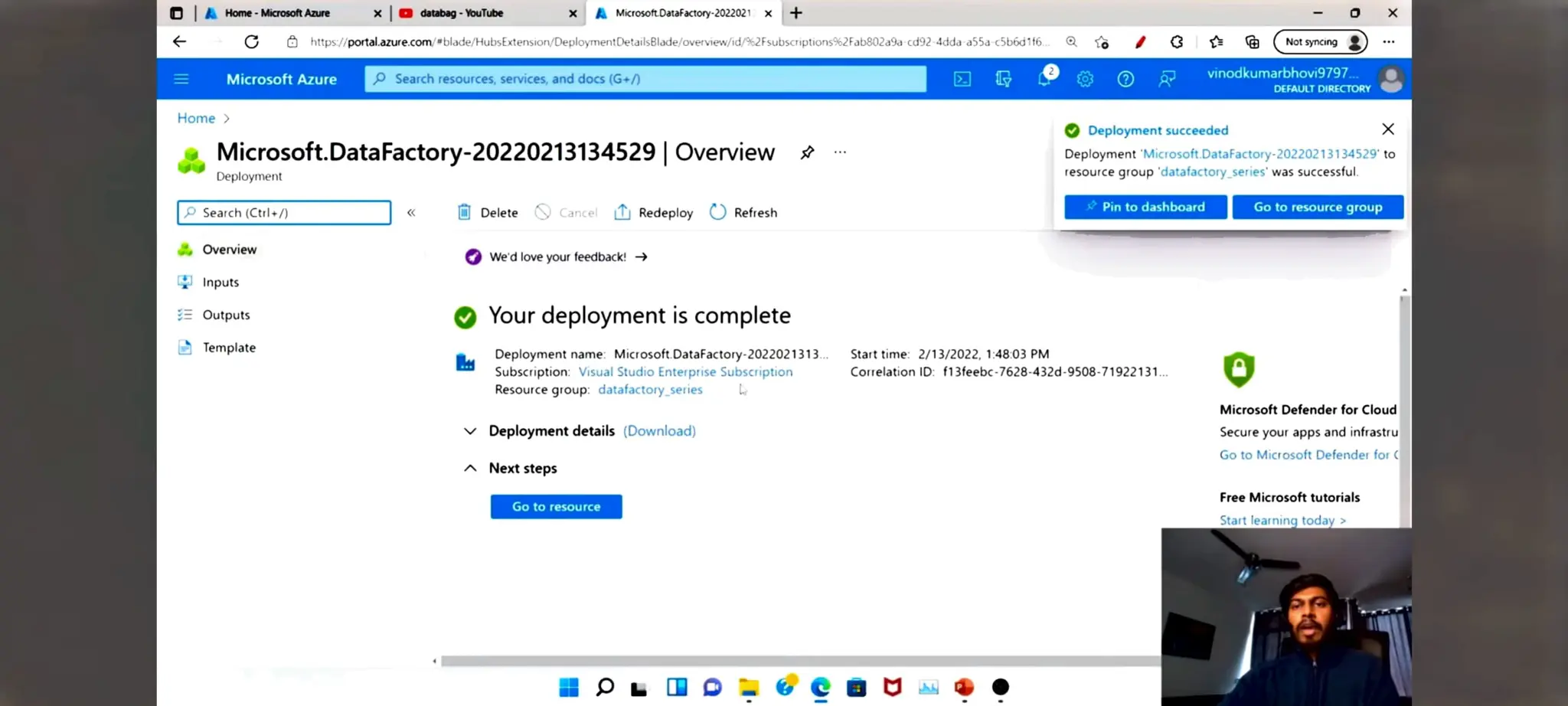The width and height of the screenshot is (1568, 706).
Task: Dismiss the Deployment succeeded notification
Action: coord(1388,129)
